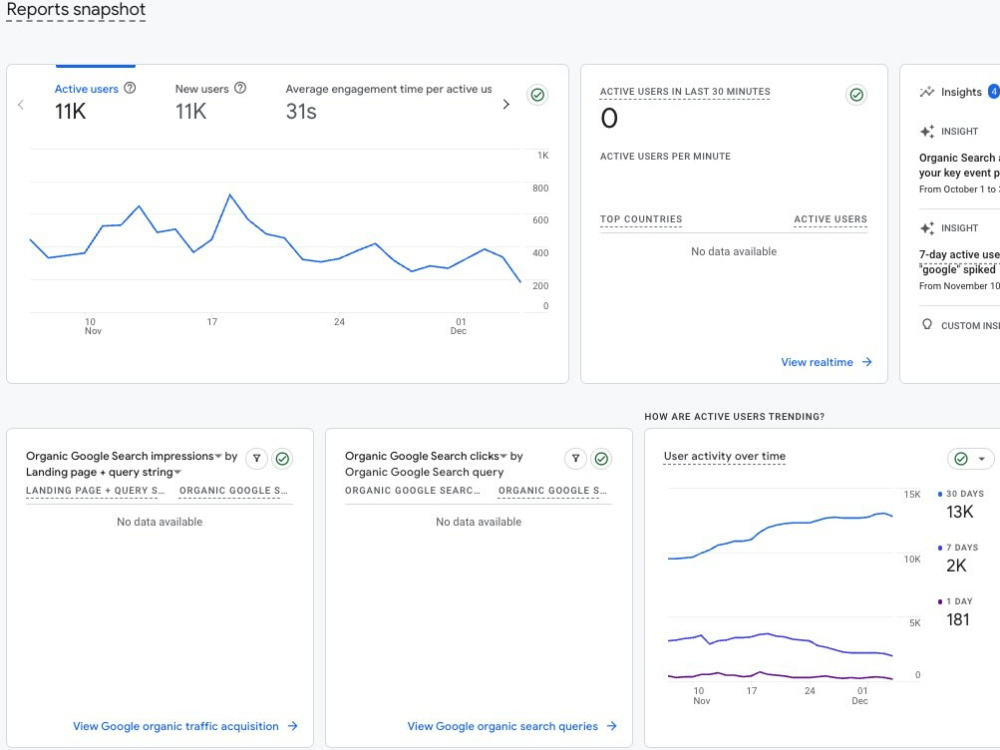Image resolution: width=1000 pixels, height=750 pixels.
Task: Open Organic Google Search clicks metric dropdown
Action: 503,456
